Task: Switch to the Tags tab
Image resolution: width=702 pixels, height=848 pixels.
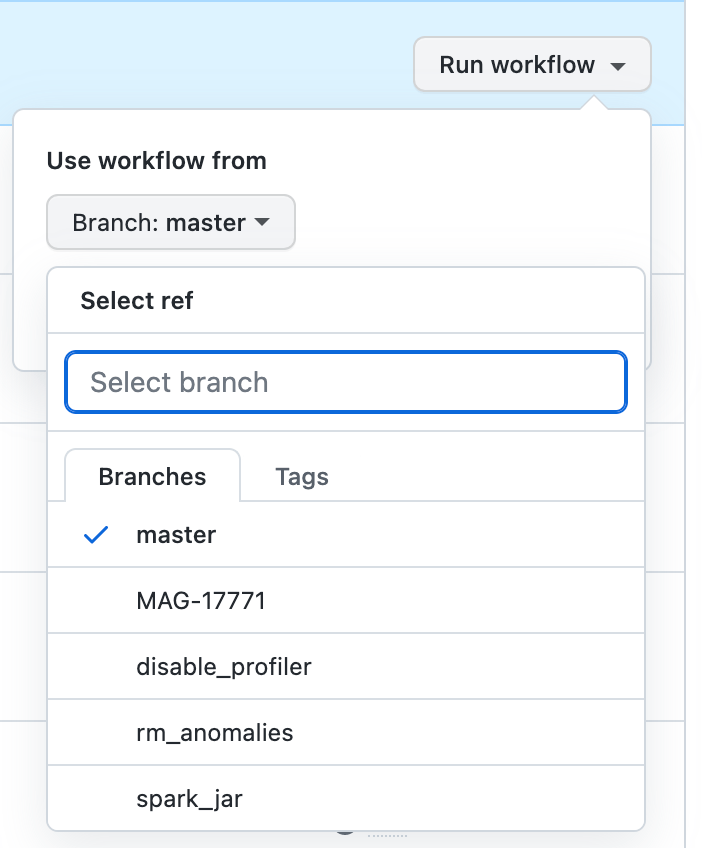Action: click(302, 476)
